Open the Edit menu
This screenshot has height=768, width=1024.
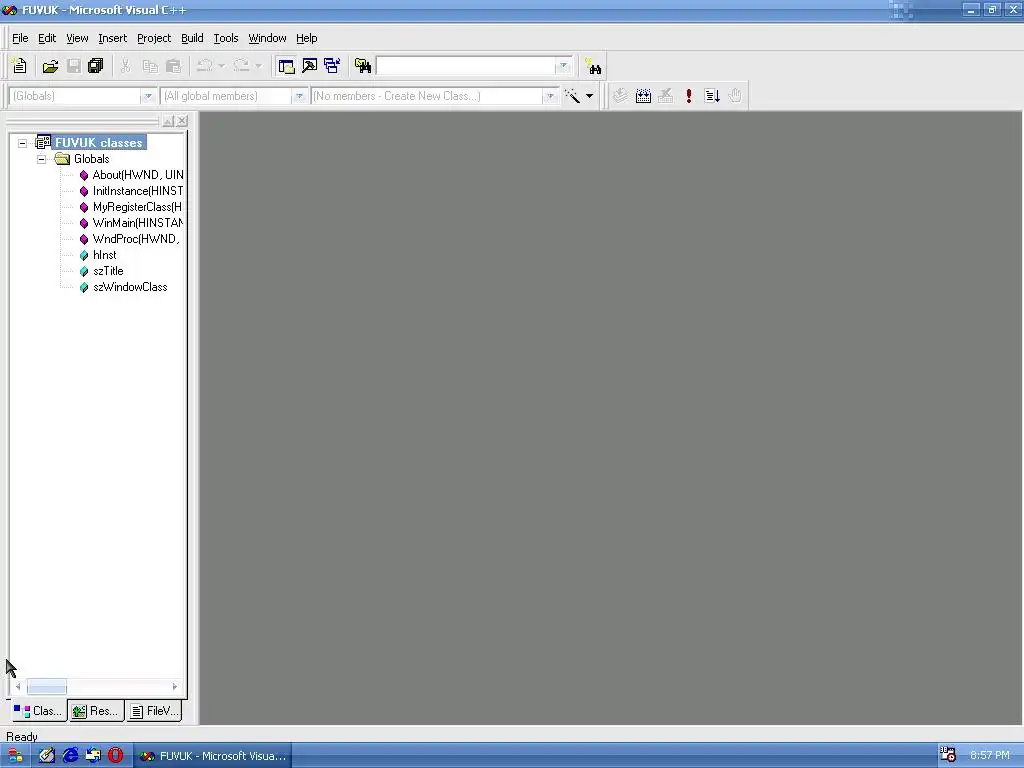tap(47, 39)
